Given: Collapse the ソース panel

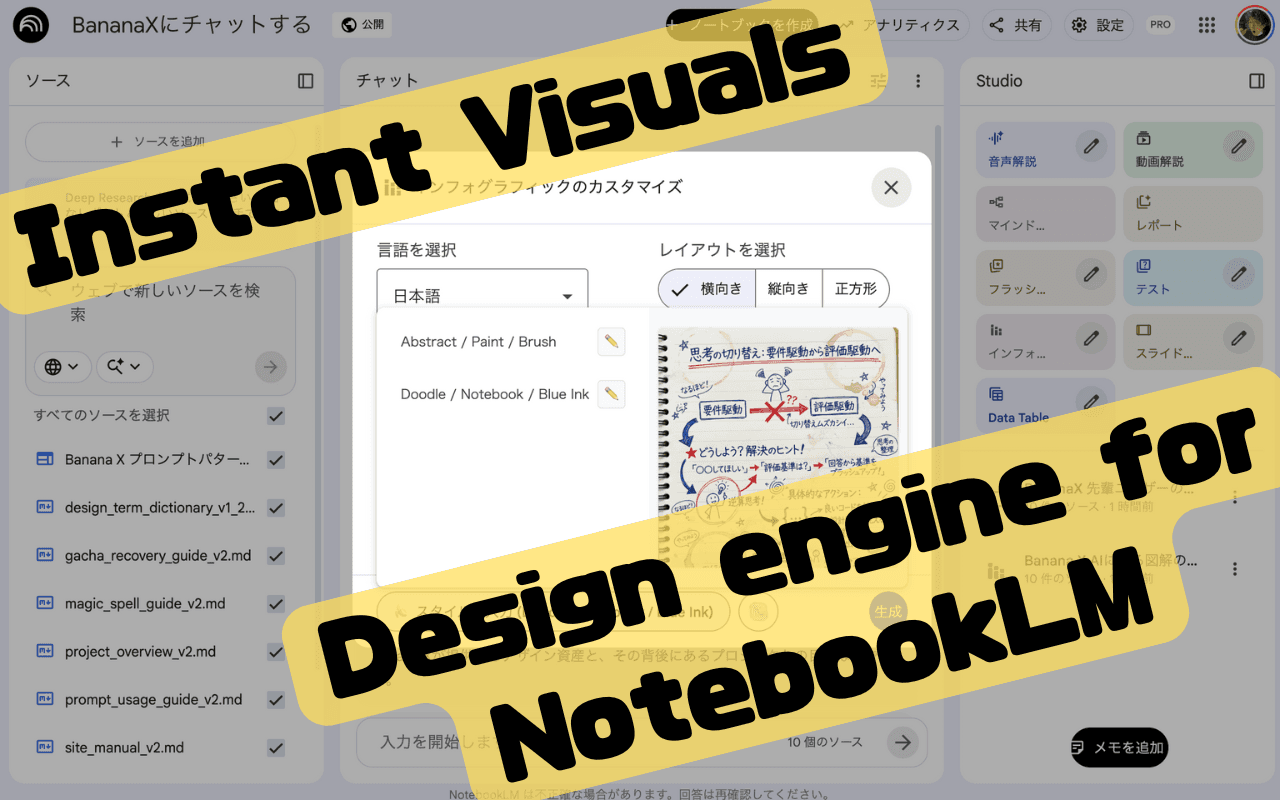Looking at the screenshot, I should 305,81.
